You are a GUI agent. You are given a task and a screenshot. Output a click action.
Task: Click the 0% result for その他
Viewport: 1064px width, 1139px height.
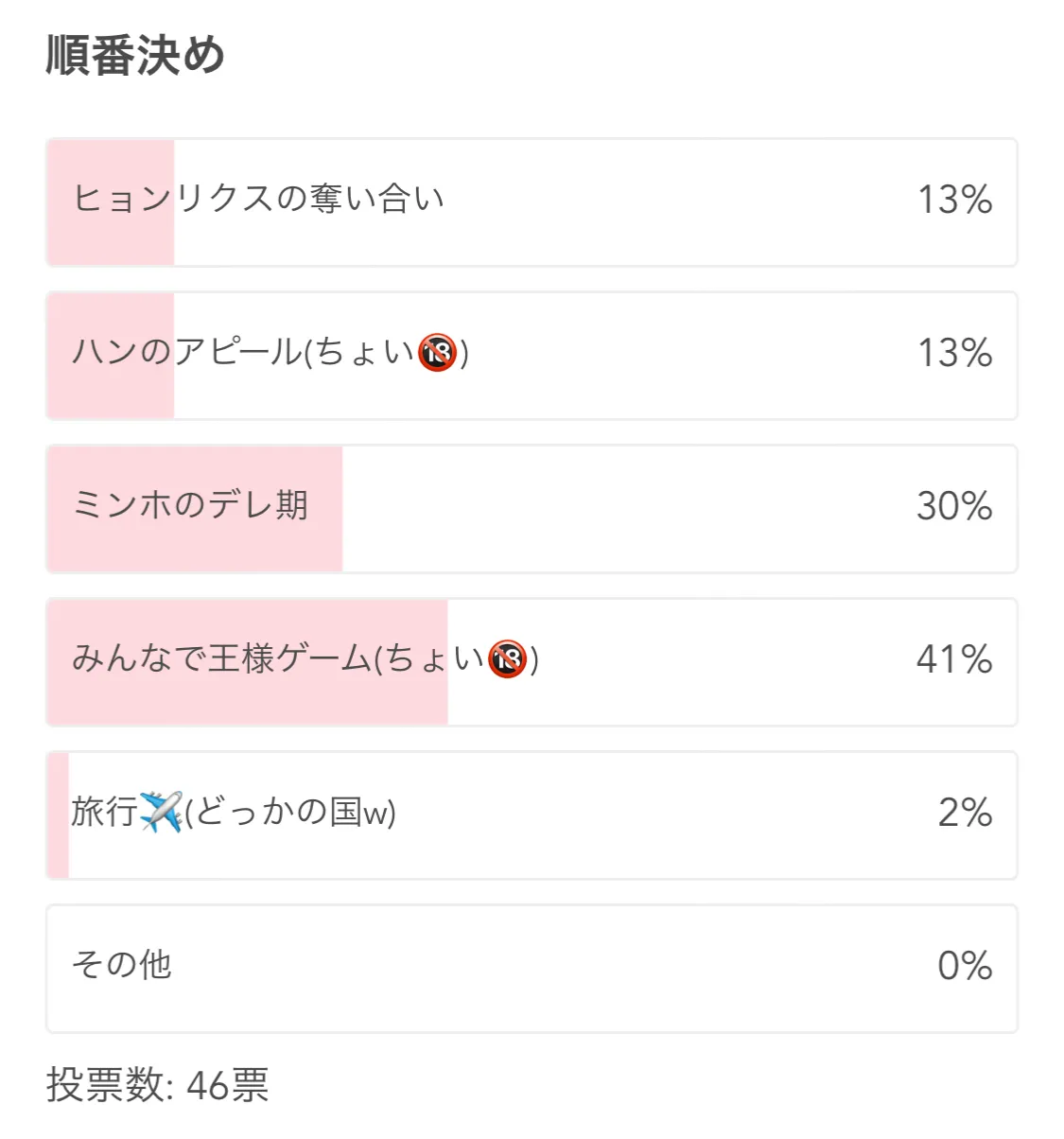965,966
